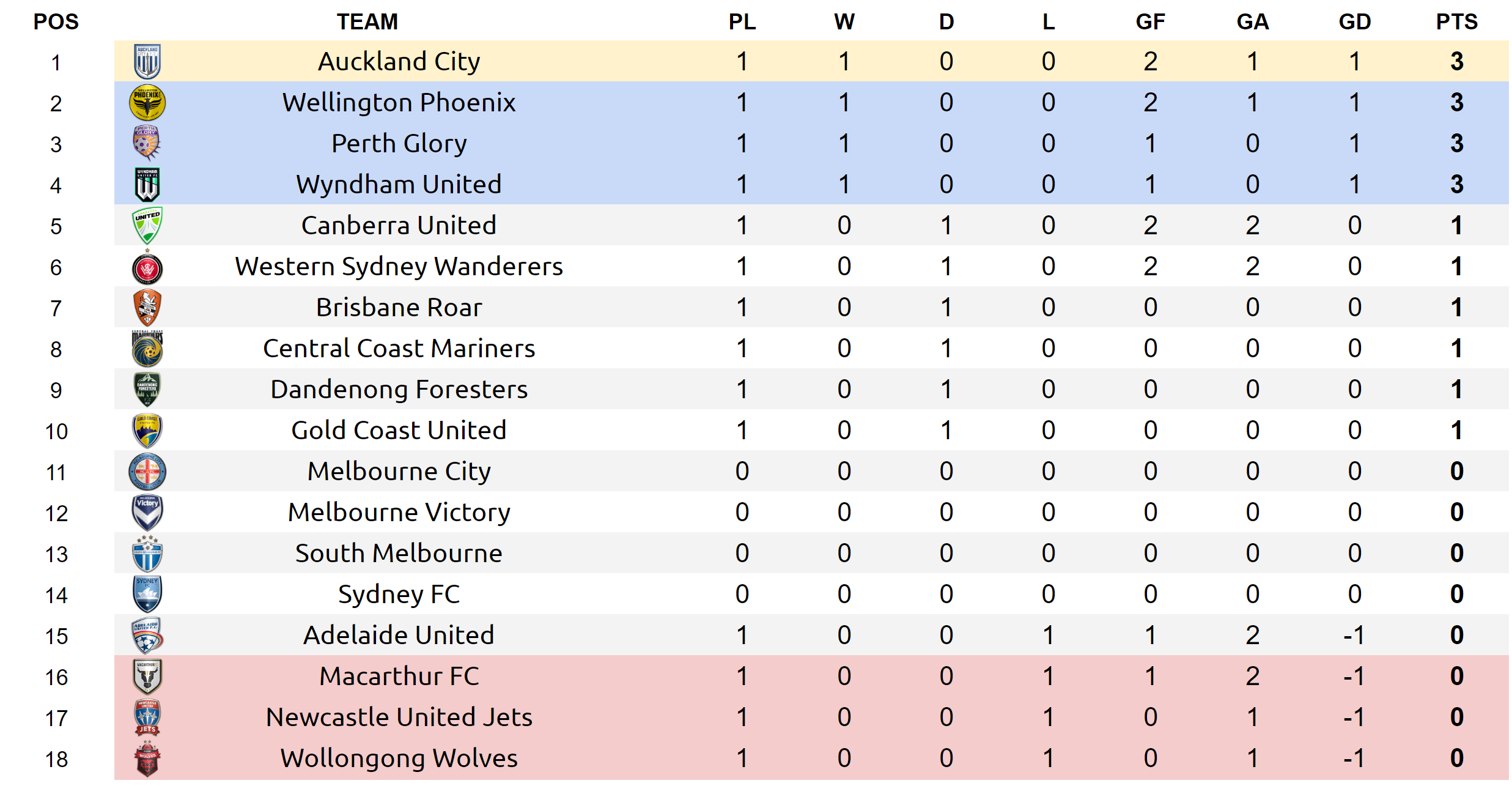Screen dimensions: 1512x794
Task: Click the GD column header
Action: click(1354, 22)
